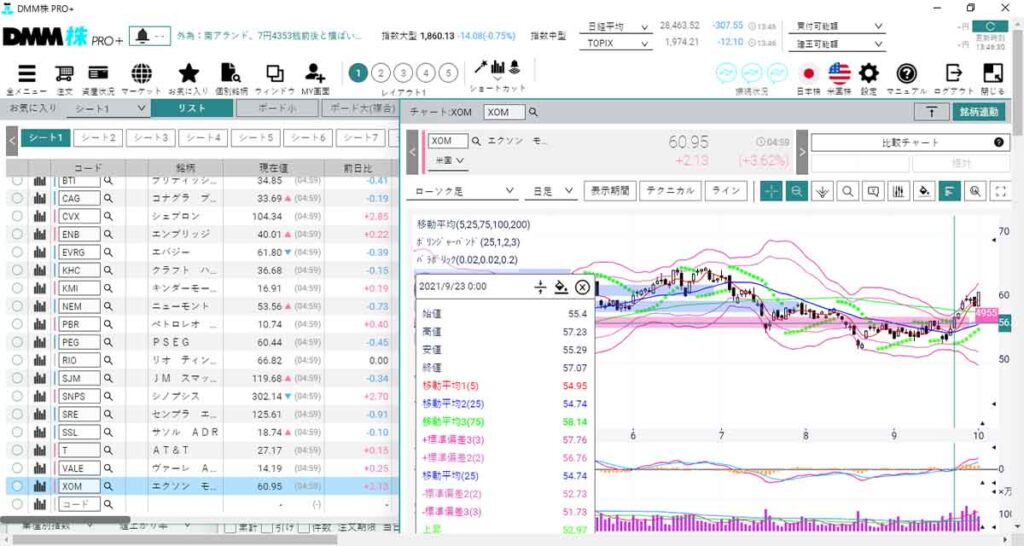Open 個別銘柄 stock search icon
The image size is (1024, 546).
tap(231, 74)
